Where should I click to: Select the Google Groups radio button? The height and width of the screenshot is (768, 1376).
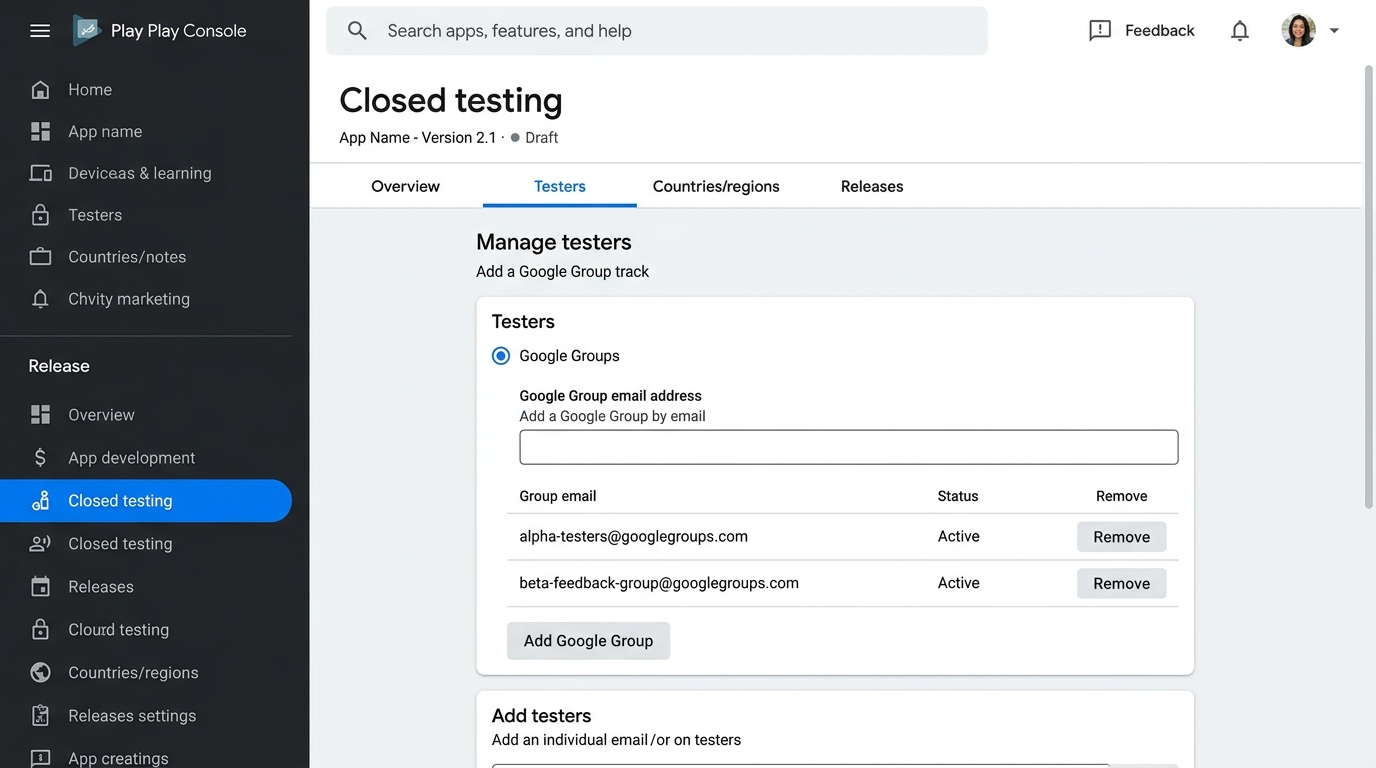(501, 356)
